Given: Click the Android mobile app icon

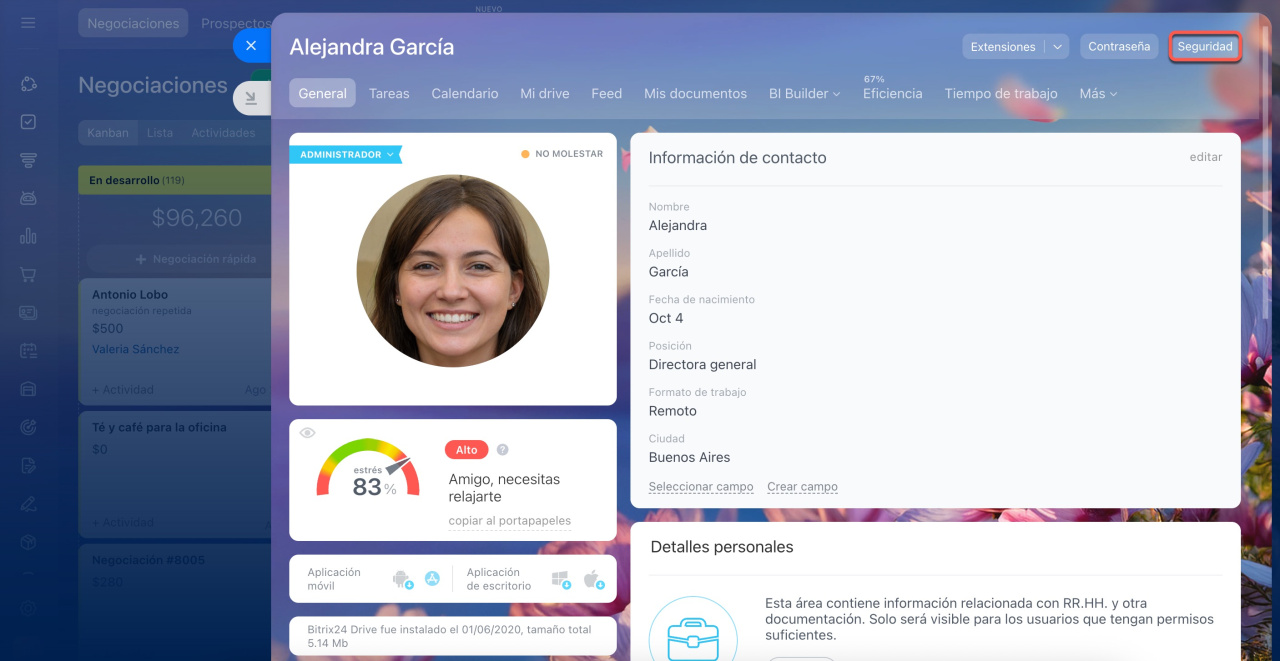Looking at the screenshot, I should pos(402,579).
